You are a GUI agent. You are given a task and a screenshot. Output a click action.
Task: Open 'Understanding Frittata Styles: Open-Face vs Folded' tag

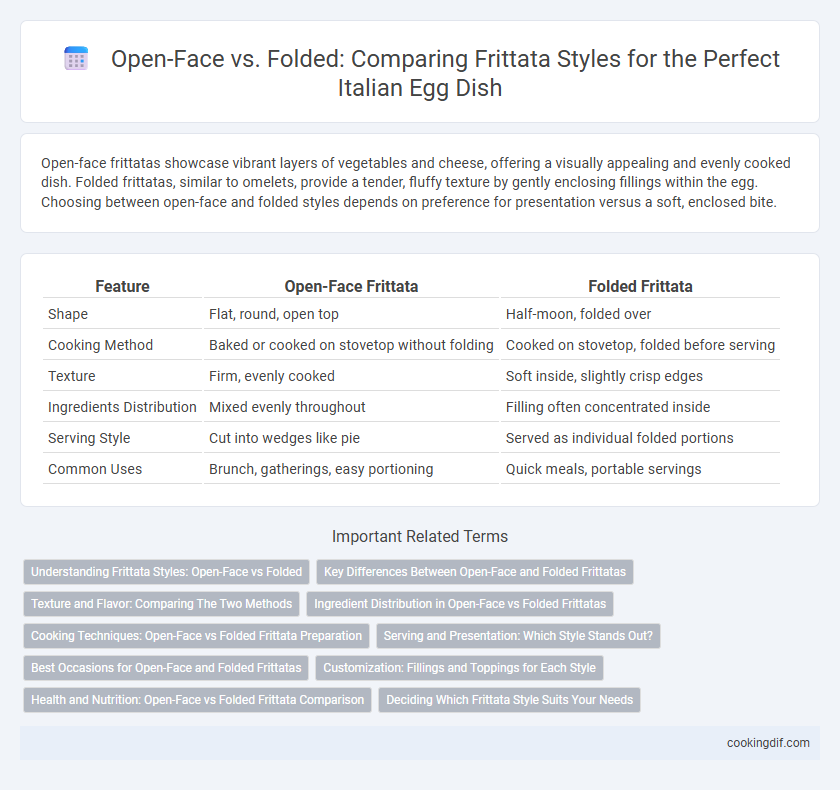(x=167, y=571)
